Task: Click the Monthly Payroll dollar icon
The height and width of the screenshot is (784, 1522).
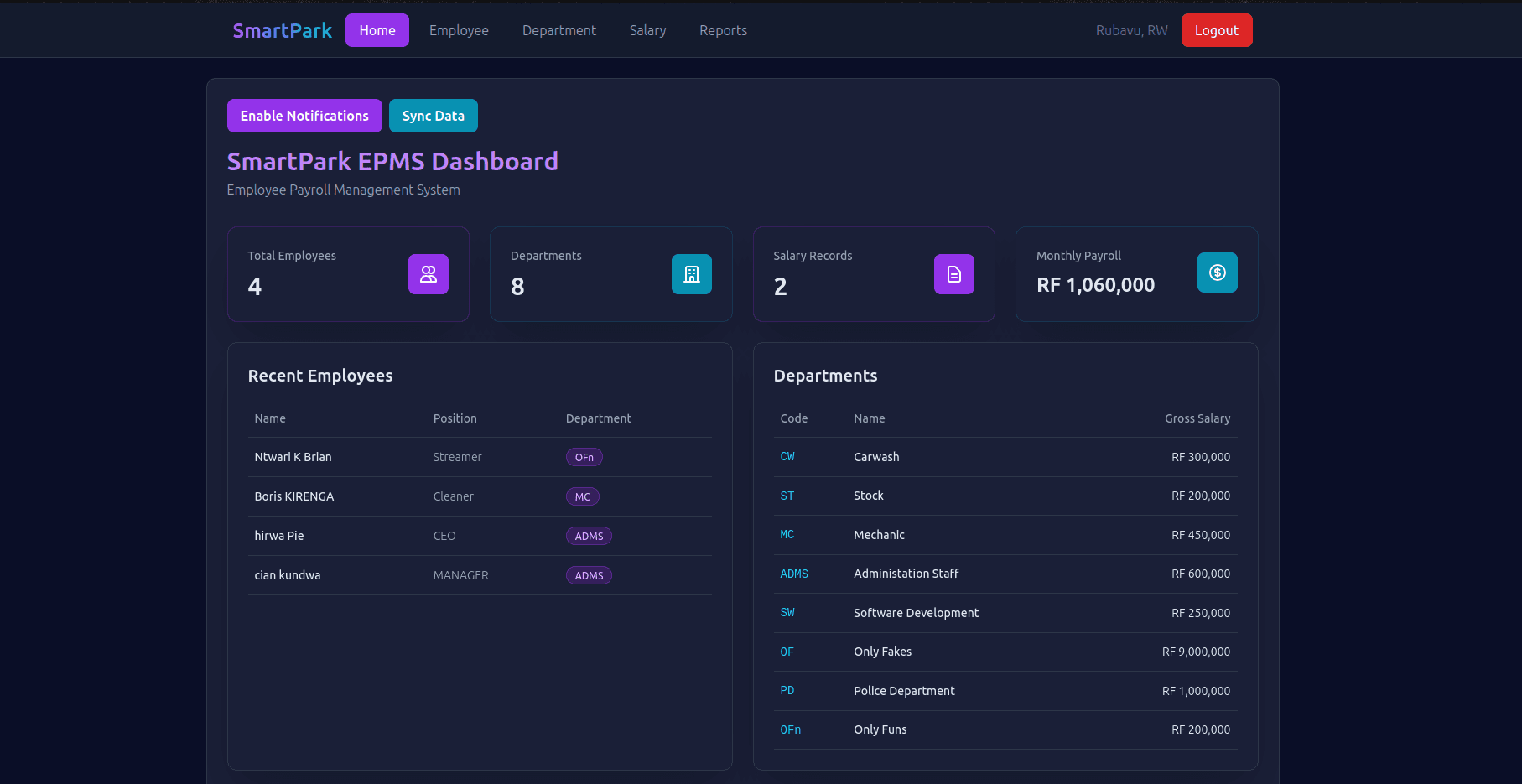Action: [x=1217, y=272]
